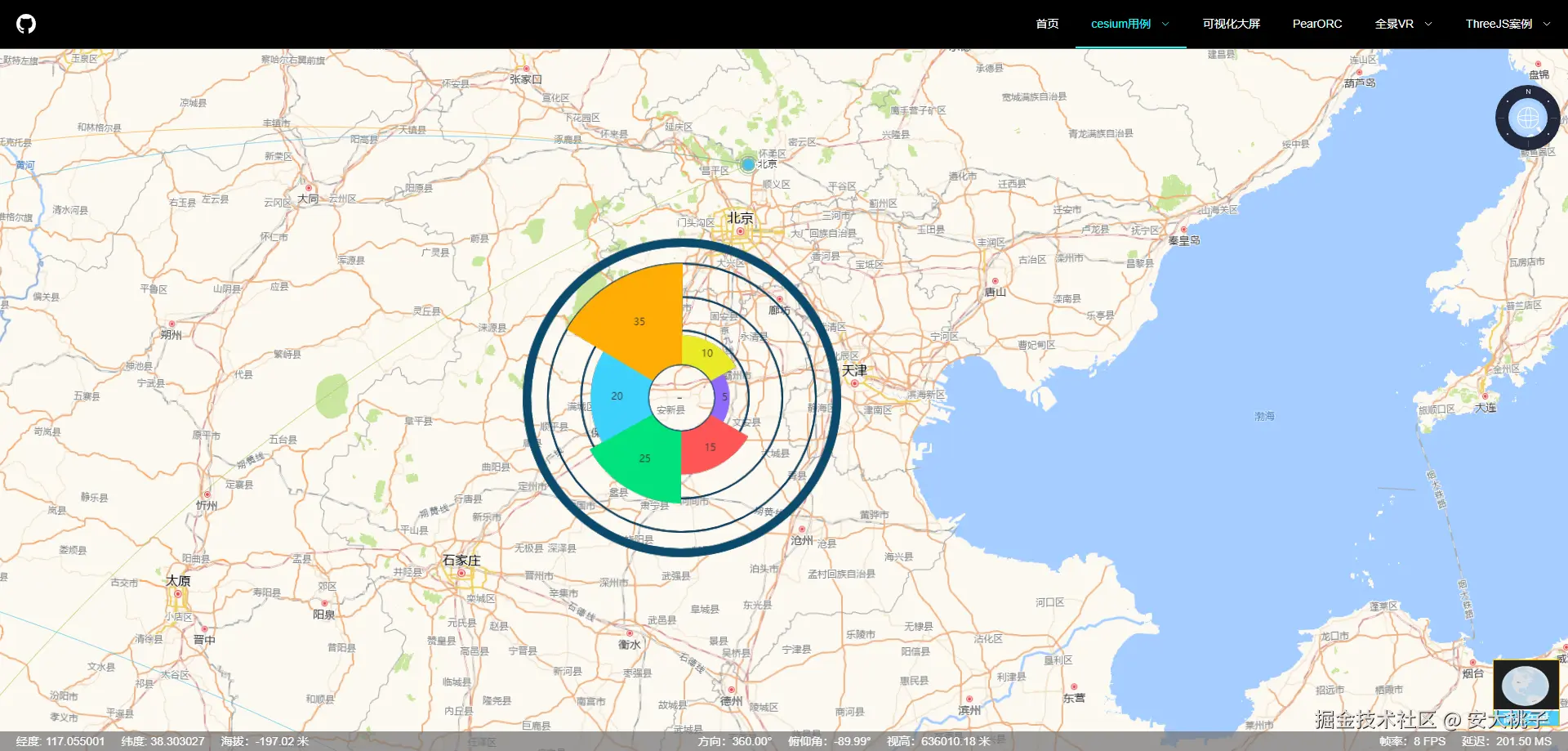
Task: Click the 渤海 sea label on the map
Action: (1264, 417)
